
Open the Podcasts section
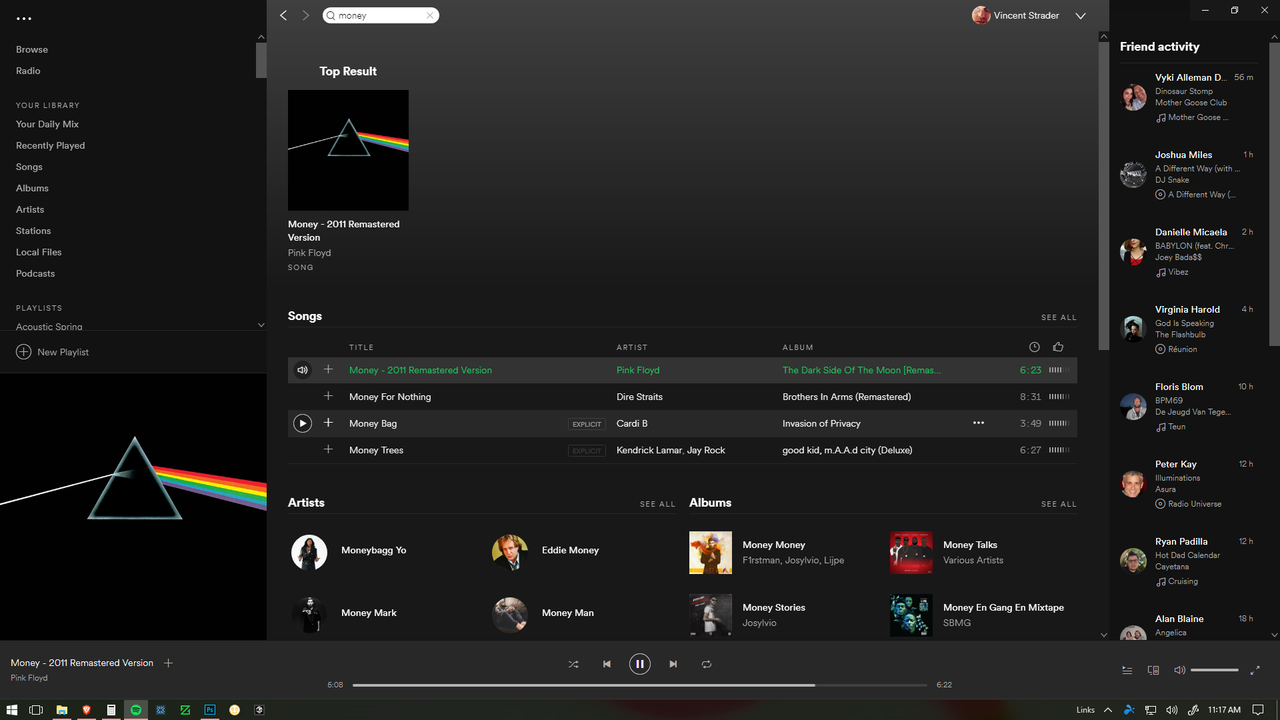point(35,273)
